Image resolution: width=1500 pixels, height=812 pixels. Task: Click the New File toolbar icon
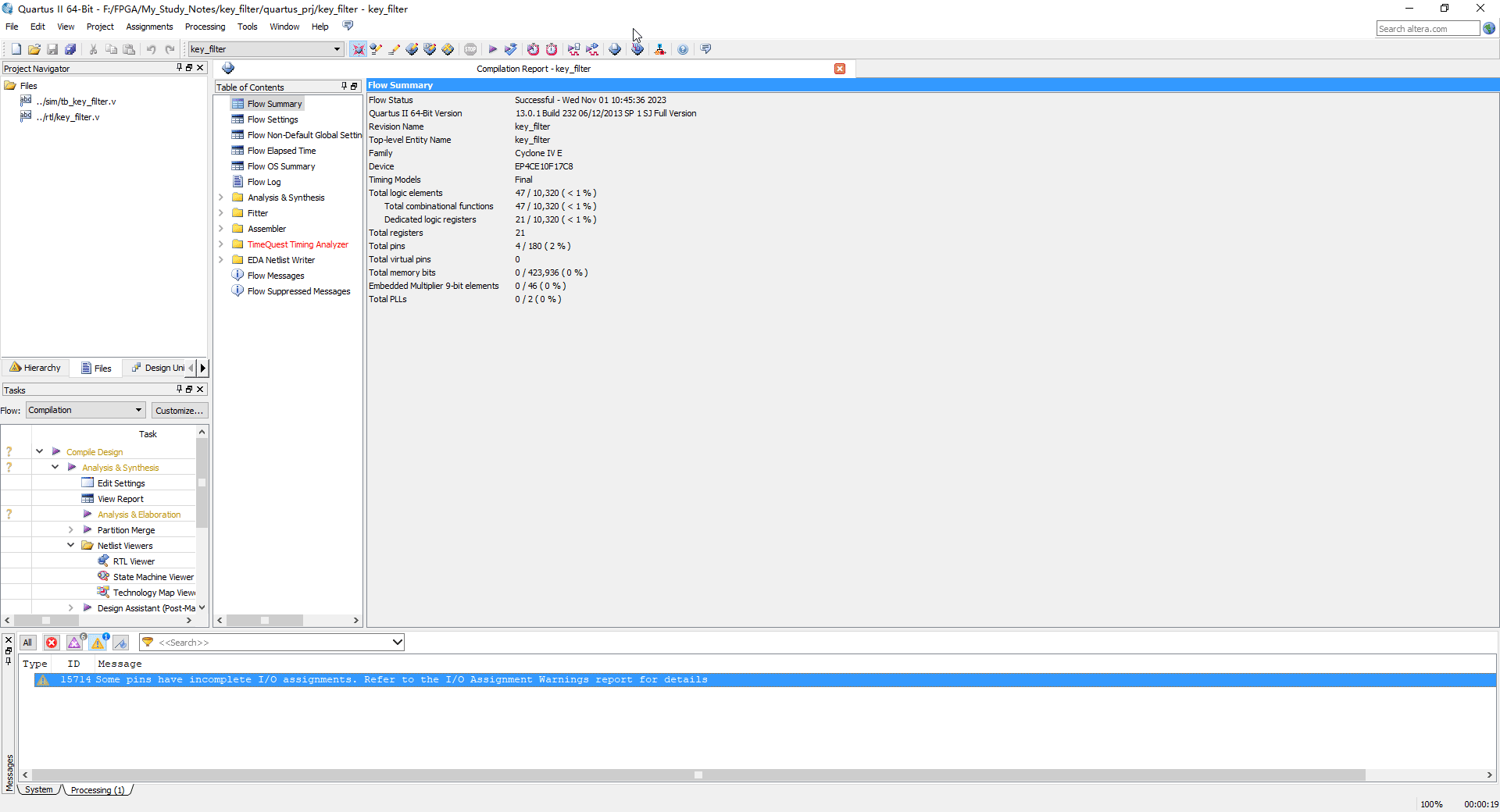coord(16,49)
